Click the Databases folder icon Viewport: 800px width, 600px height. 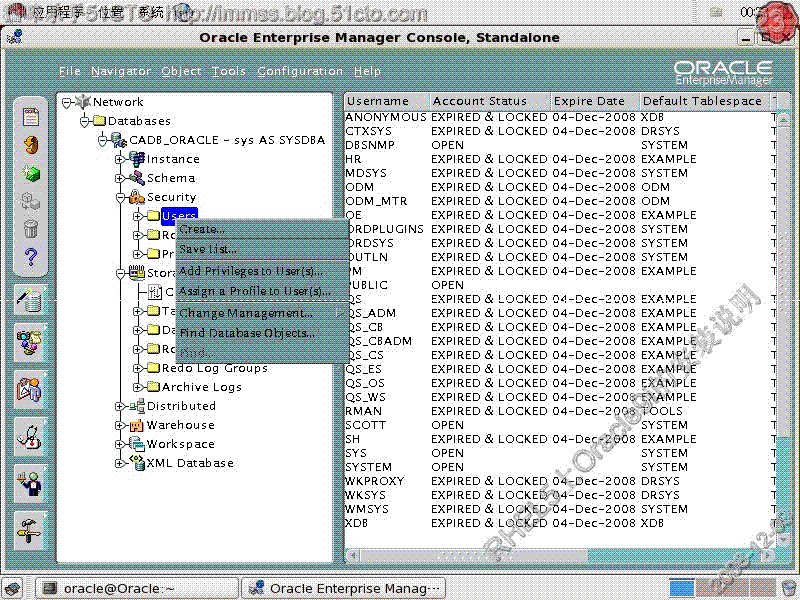click(99, 121)
